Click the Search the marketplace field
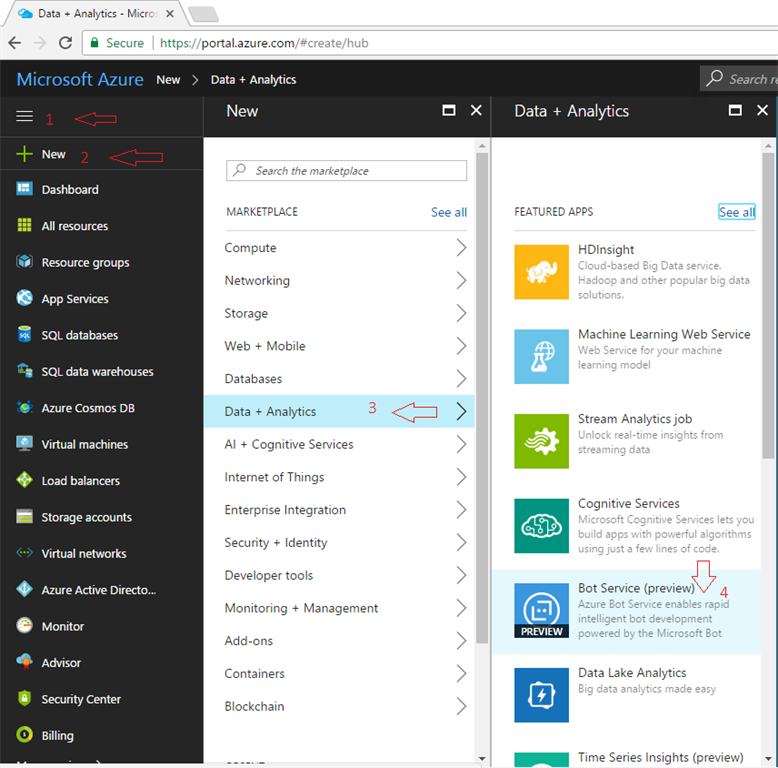This screenshot has width=778, height=768. click(x=346, y=171)
